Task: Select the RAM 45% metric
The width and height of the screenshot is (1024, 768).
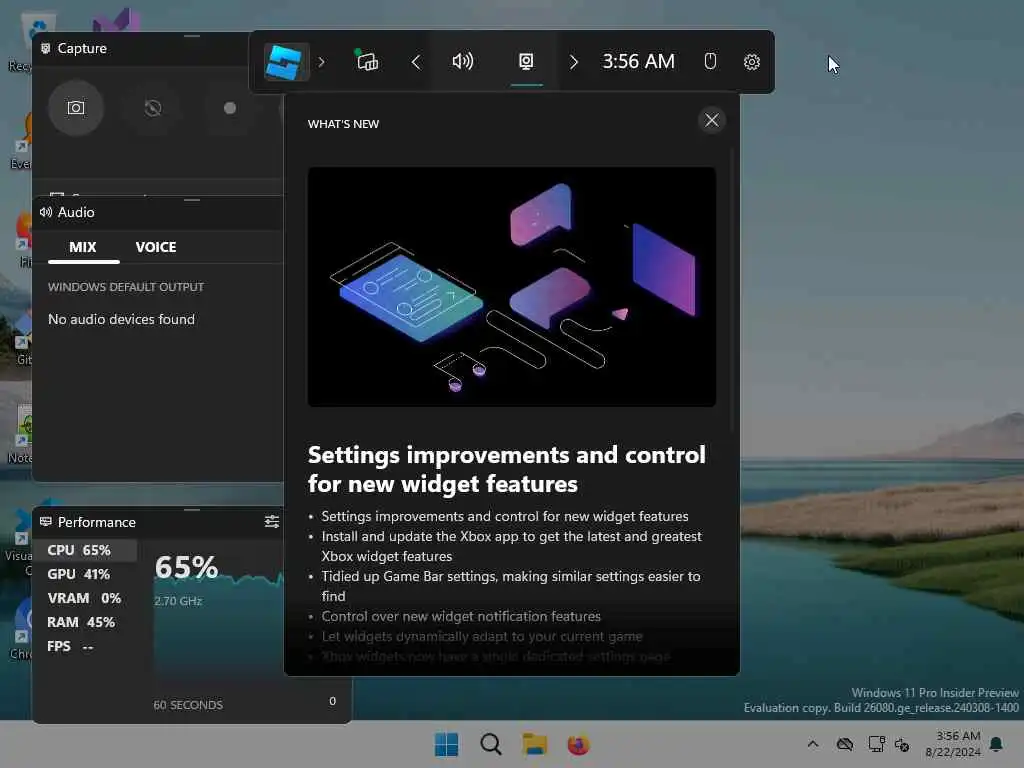Action: [85, 622]
